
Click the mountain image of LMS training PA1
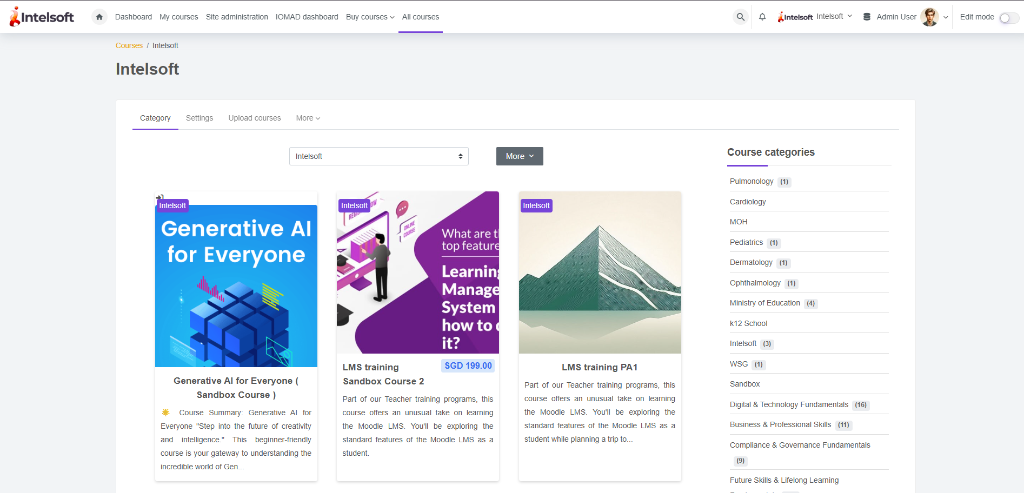tap(600, 272)
